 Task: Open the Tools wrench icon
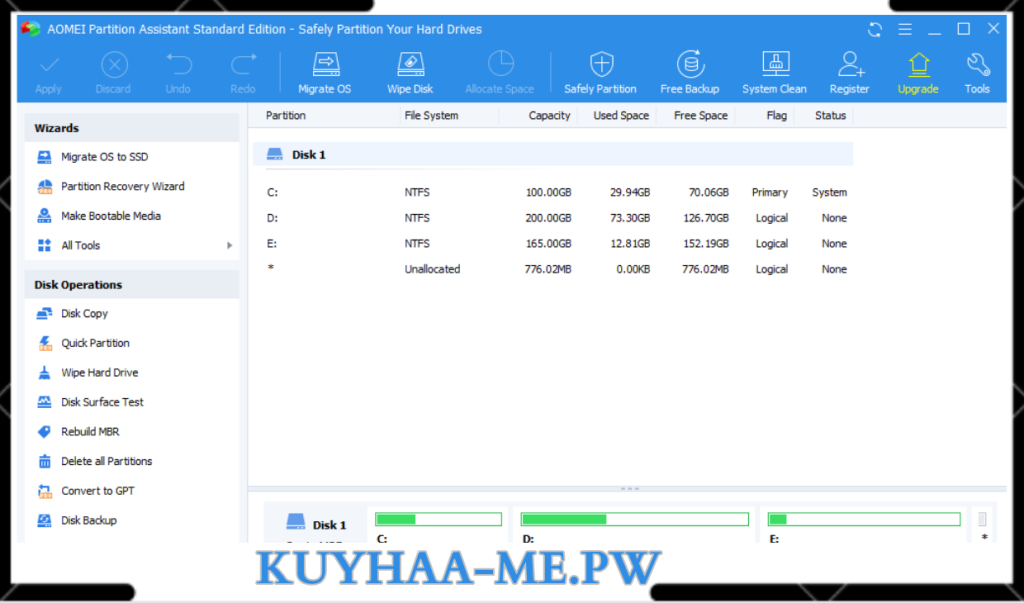pyautogui.click(x=978, y=65)
